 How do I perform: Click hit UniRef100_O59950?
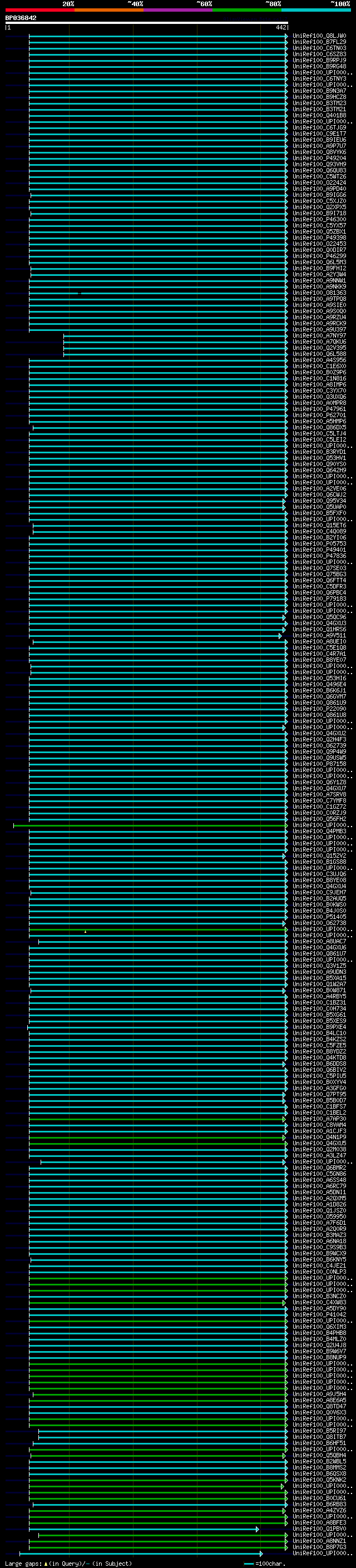[x=319, y=1217]
